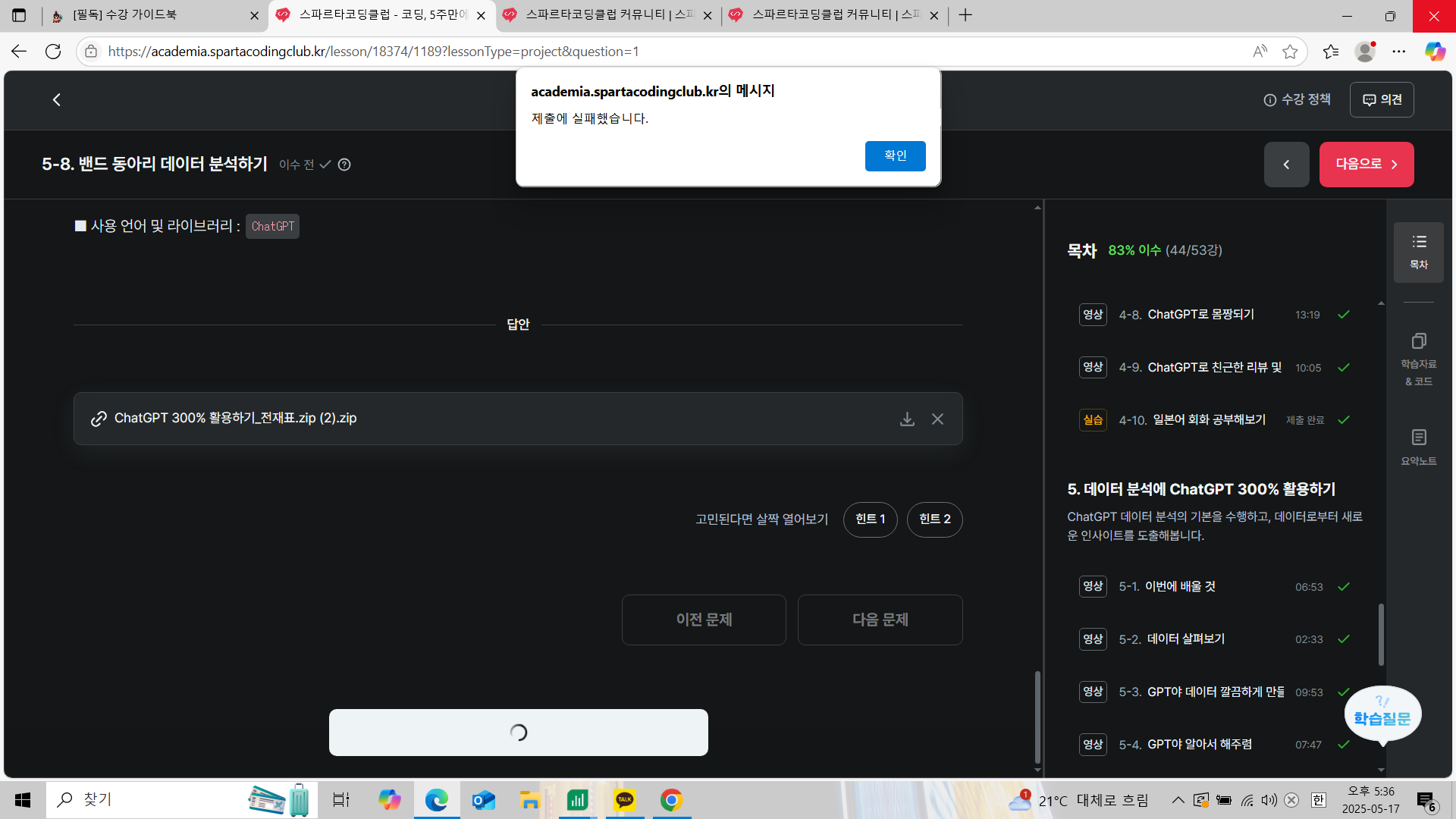Open a new browser tab
Screen dimensions: 1456x819
click(x=965, y=15)
